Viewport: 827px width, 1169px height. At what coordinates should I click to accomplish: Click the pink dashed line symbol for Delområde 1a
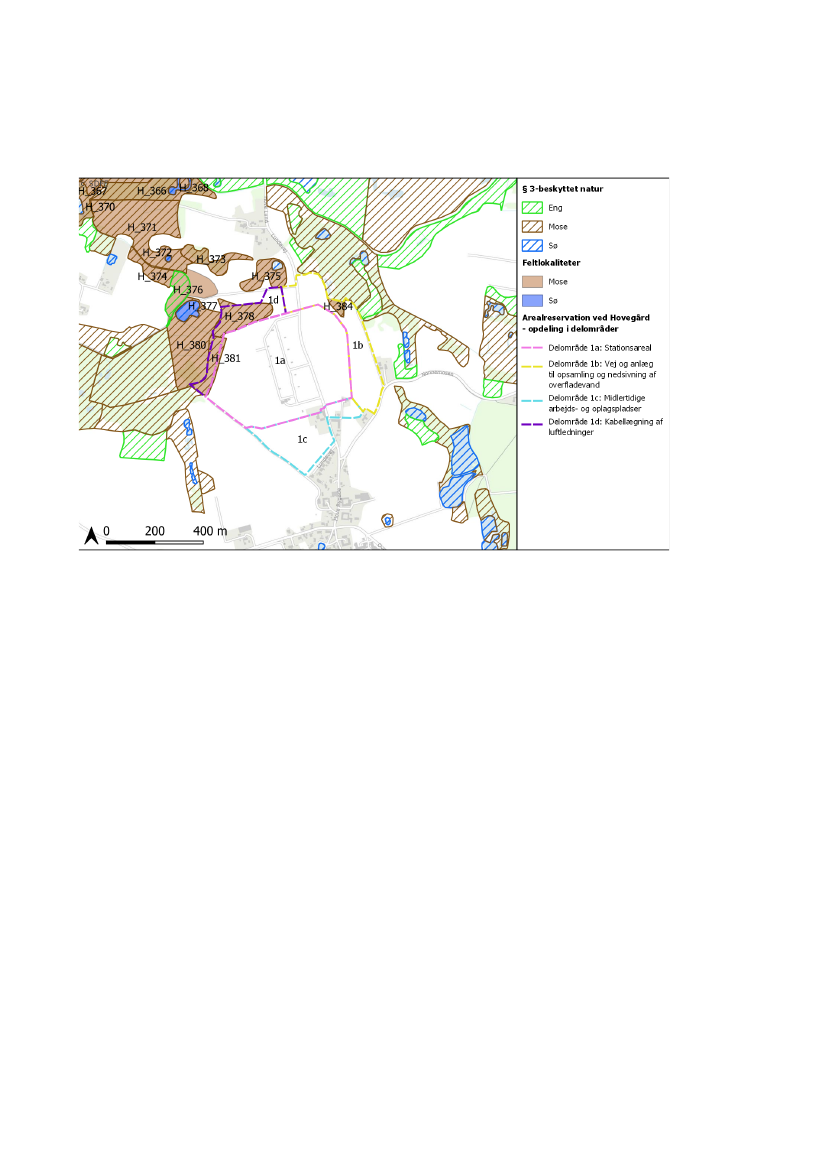point(532,348)
